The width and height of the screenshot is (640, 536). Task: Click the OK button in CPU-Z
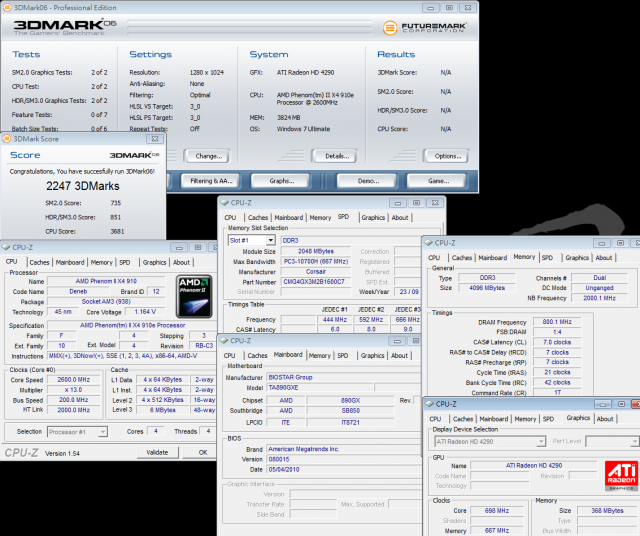coord(200,452)
